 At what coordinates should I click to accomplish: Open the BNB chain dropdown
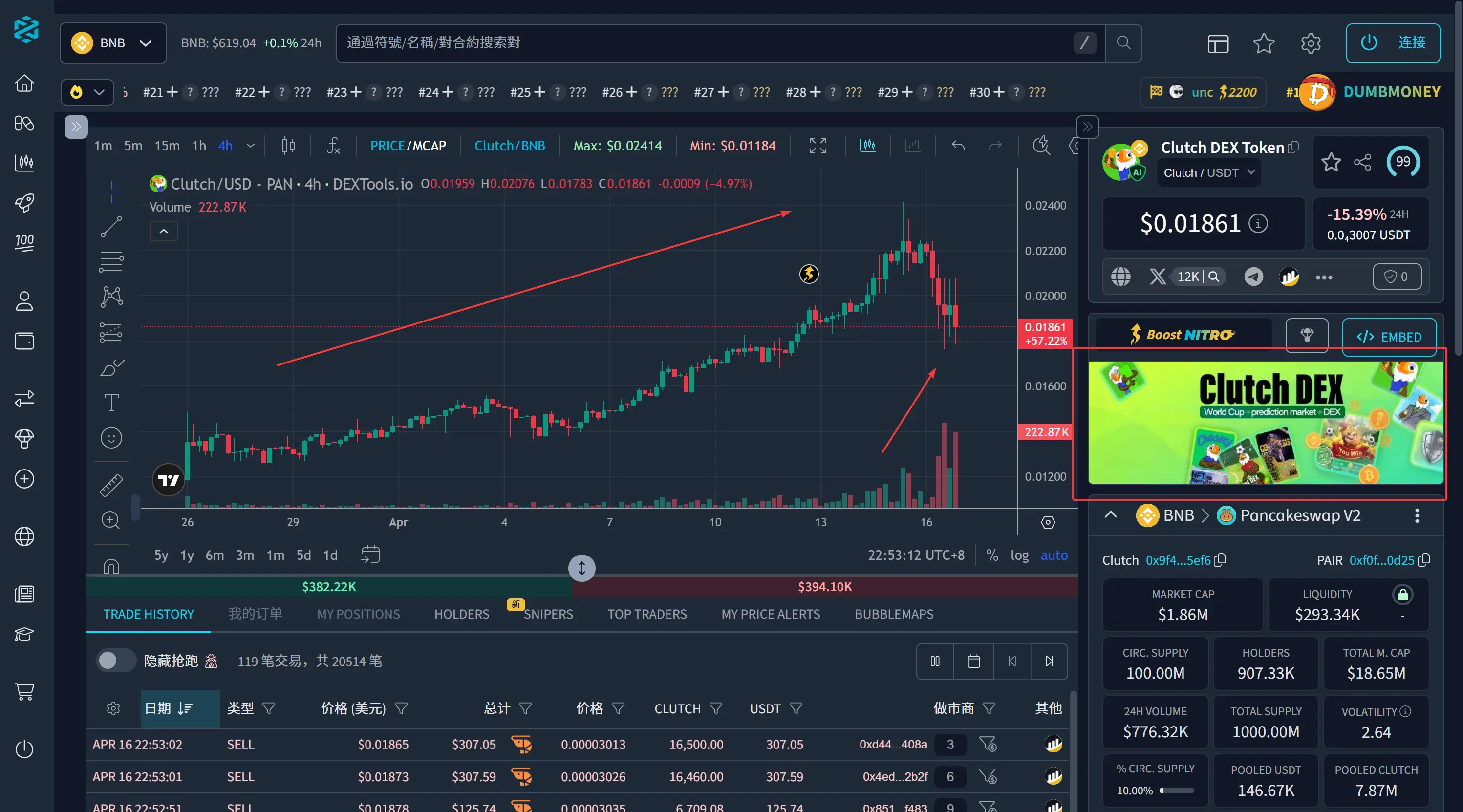click(113, 43)
